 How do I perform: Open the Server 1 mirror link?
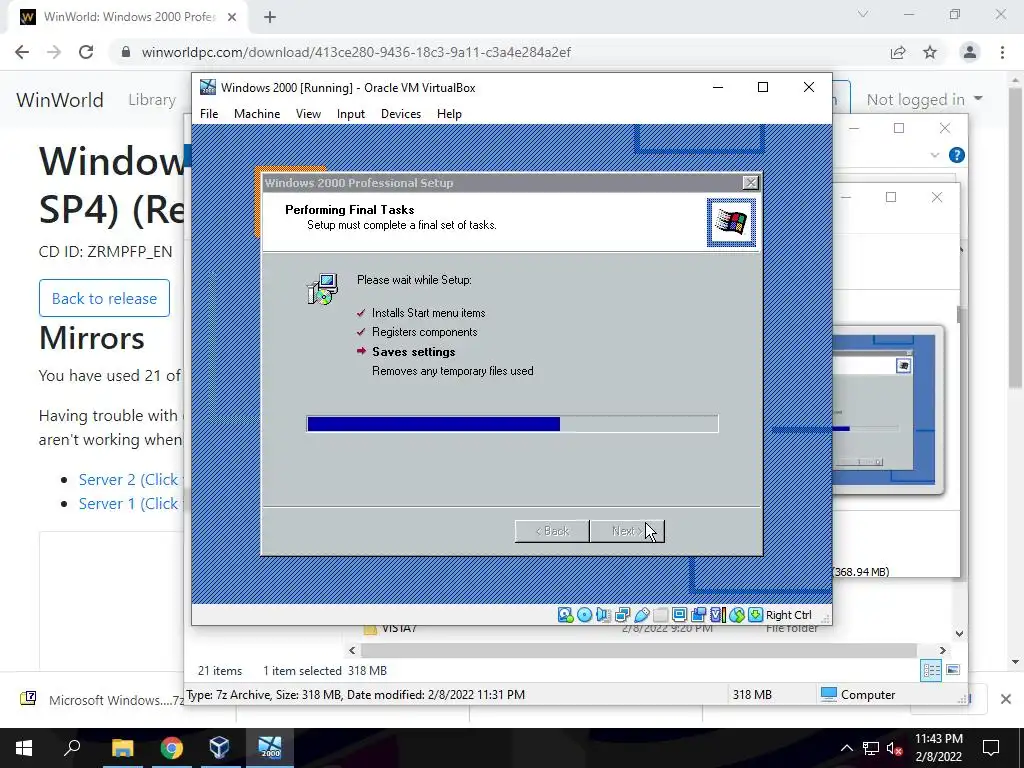point(128,504)
